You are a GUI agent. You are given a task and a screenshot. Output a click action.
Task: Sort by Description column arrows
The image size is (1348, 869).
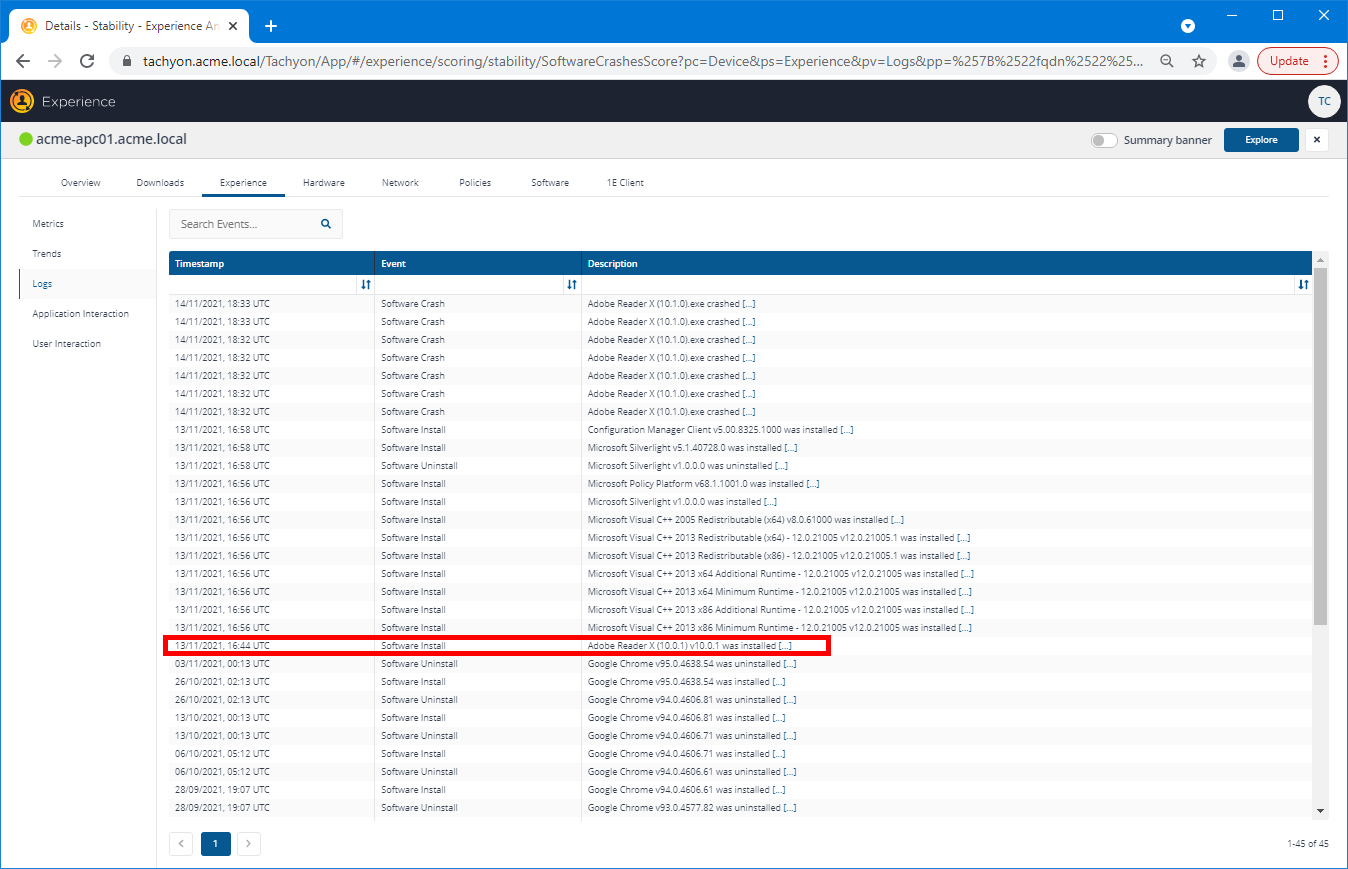click(1303, 285)
